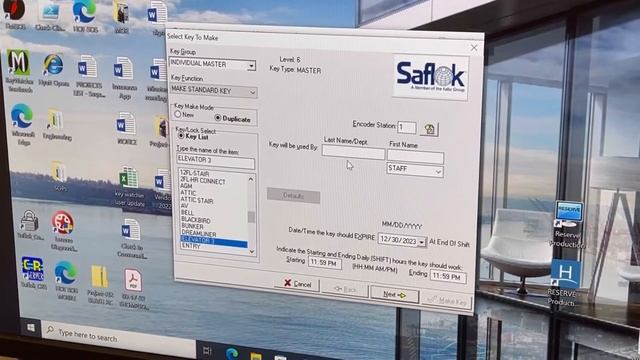The height and width of the screenshot is (360, 640).
Task: Select ATTIC STAIR in the key list
Action: coord(197,200)
